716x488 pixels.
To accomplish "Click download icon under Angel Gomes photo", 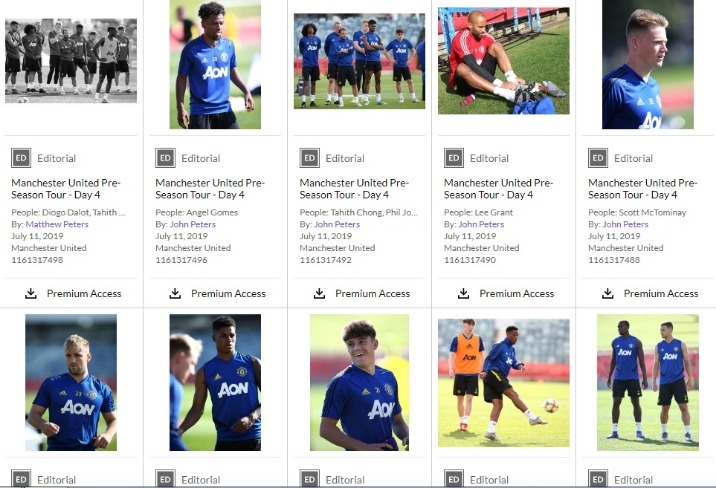I will coord(175,294).
